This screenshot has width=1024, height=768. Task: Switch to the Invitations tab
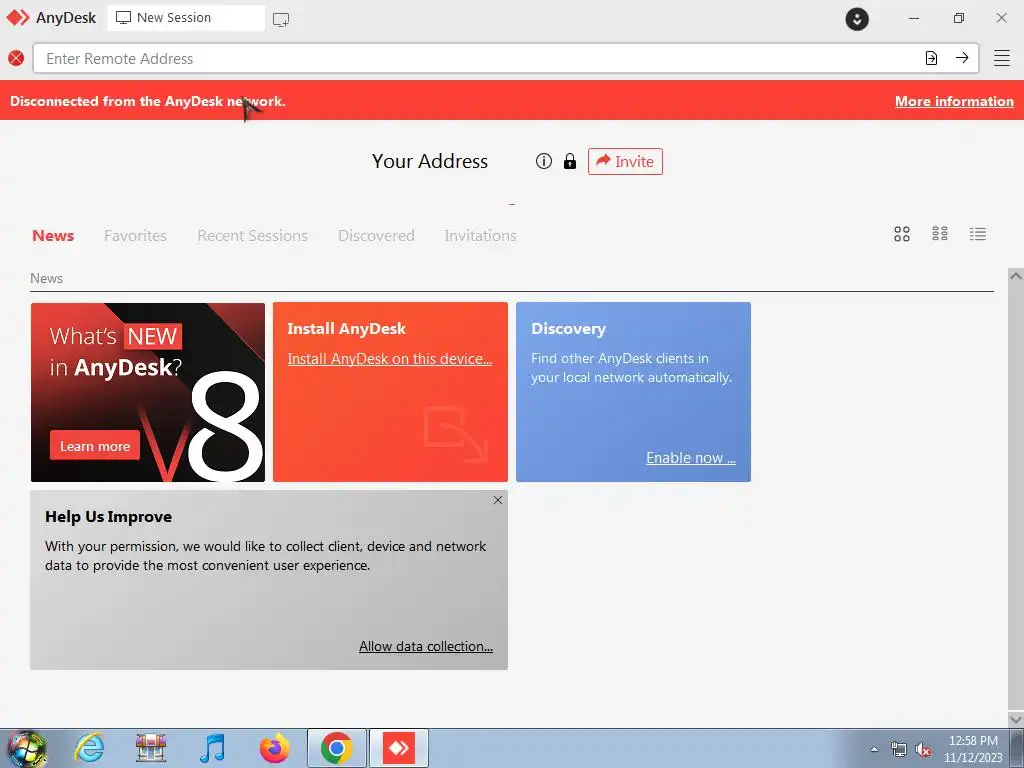pyautogui.click(x=481, y=236)
